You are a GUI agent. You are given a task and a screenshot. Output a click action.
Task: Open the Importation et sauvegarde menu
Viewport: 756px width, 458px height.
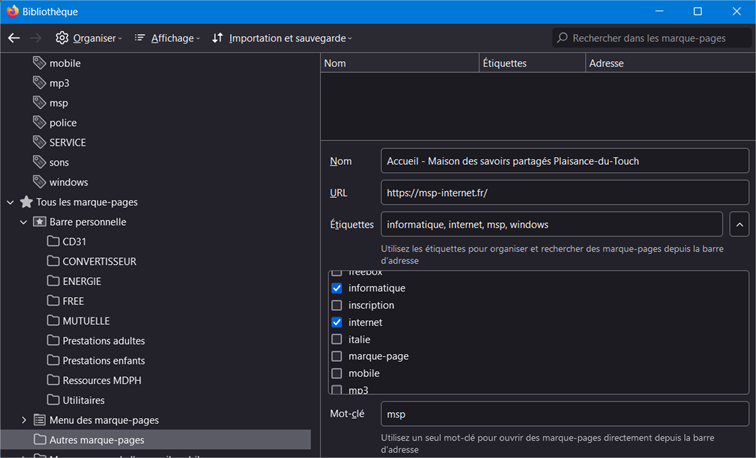tap(282, 38)
